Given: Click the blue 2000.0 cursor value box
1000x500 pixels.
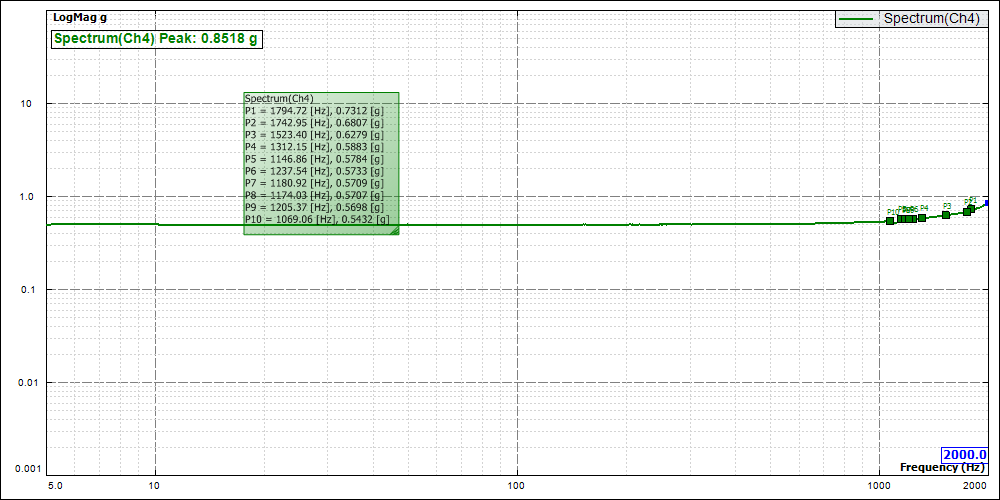Looking at the screenshot, I should click(x=964, y=454).
